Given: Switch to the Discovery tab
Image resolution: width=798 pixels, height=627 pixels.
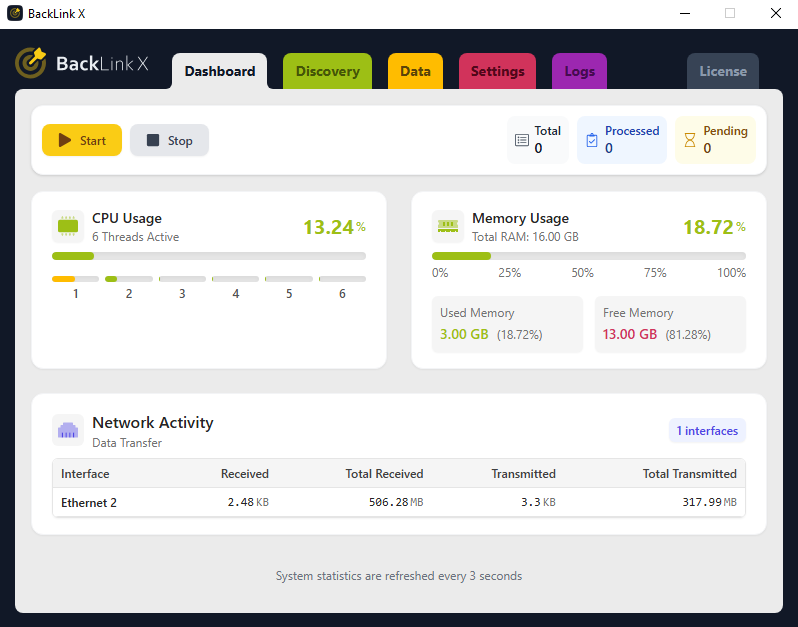Looking at the screenshot, I should 327,71.
